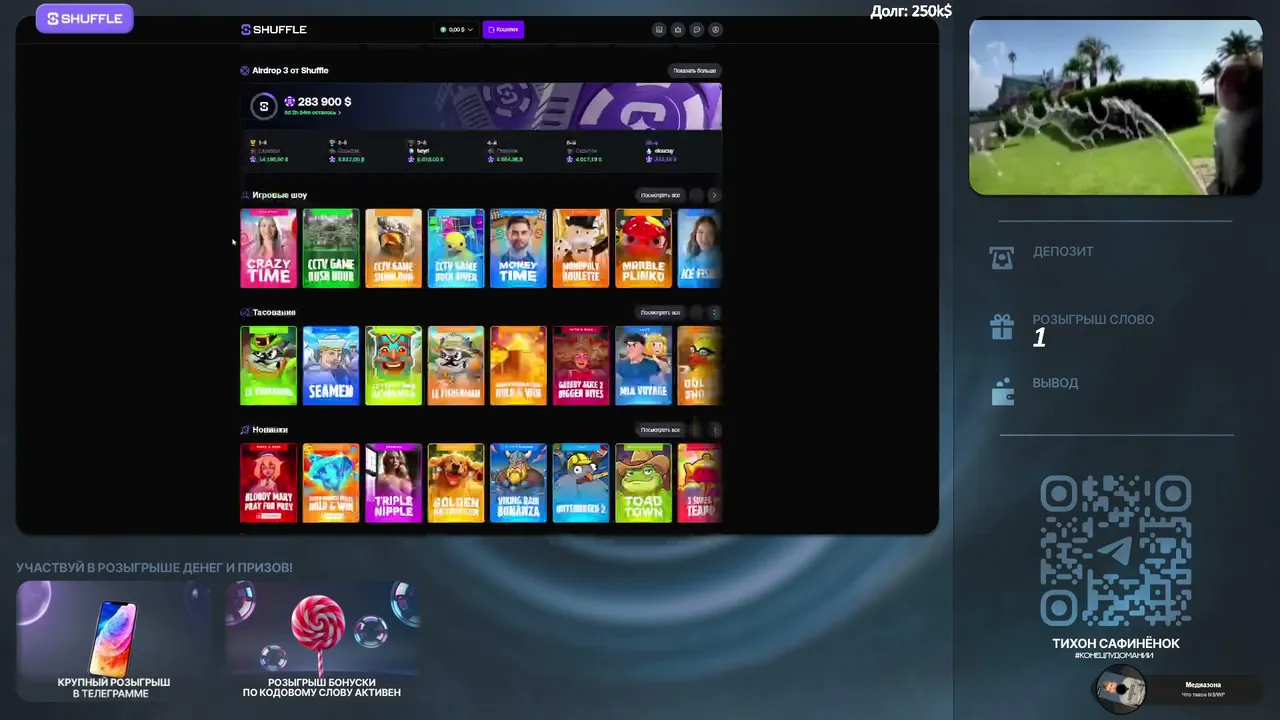
Task: Click the Shuffle logo in the site header
Action: (x=274, y=30)
